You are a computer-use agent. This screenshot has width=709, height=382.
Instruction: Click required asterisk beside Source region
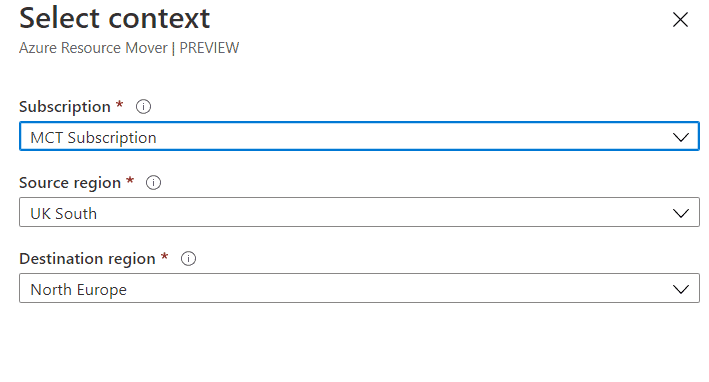[130, 180]
